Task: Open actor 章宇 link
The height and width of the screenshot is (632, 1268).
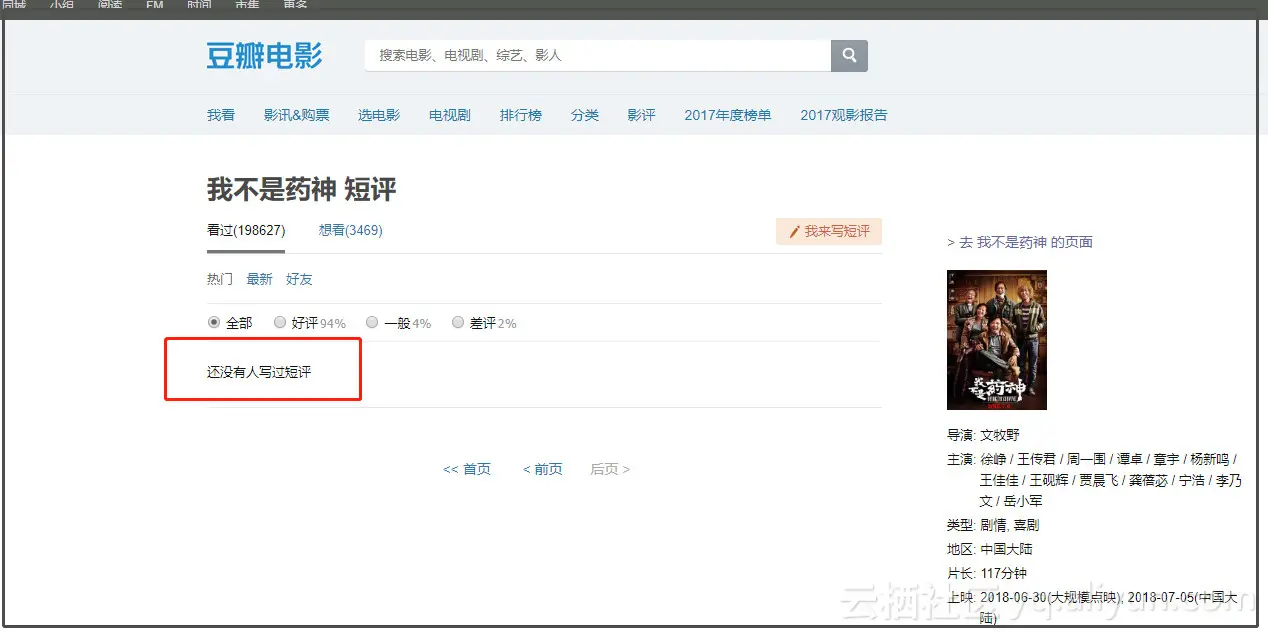Action: tap(1166, 459)
